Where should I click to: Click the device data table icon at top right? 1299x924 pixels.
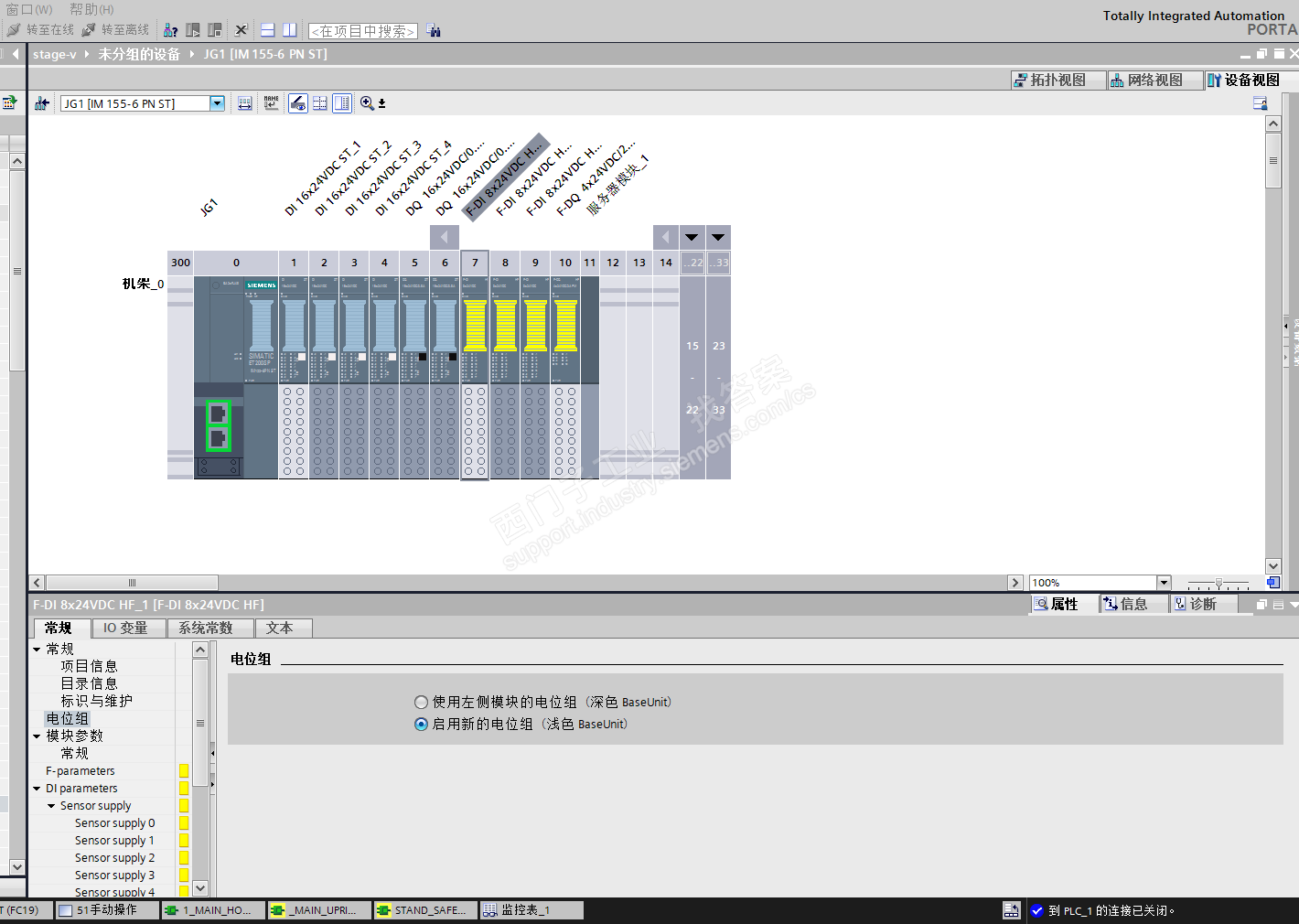click(x=1261, y=103)
